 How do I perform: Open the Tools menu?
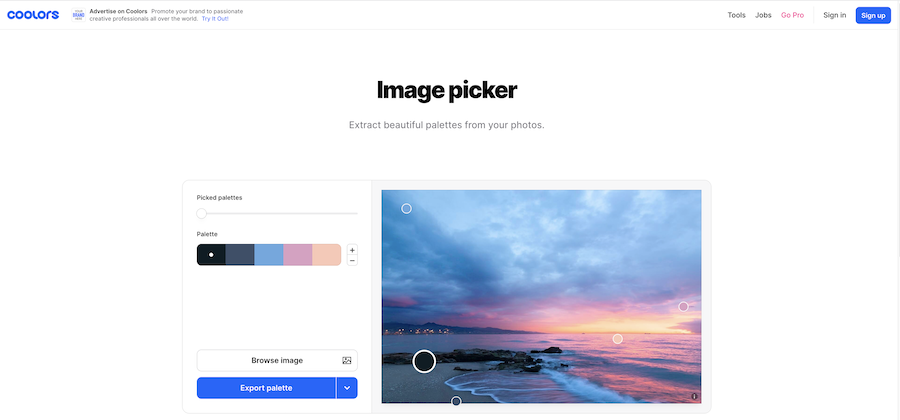736,15
